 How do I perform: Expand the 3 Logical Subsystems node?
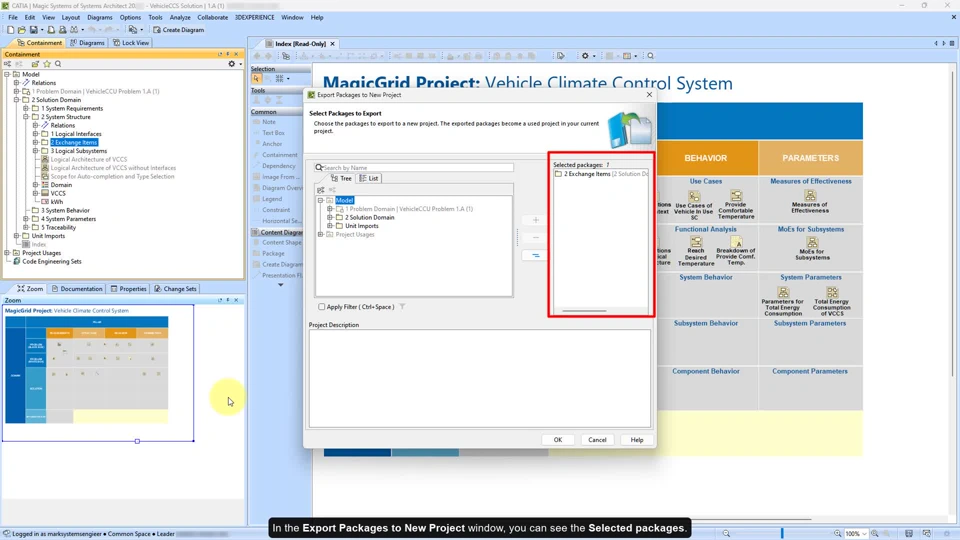[36, 151]
